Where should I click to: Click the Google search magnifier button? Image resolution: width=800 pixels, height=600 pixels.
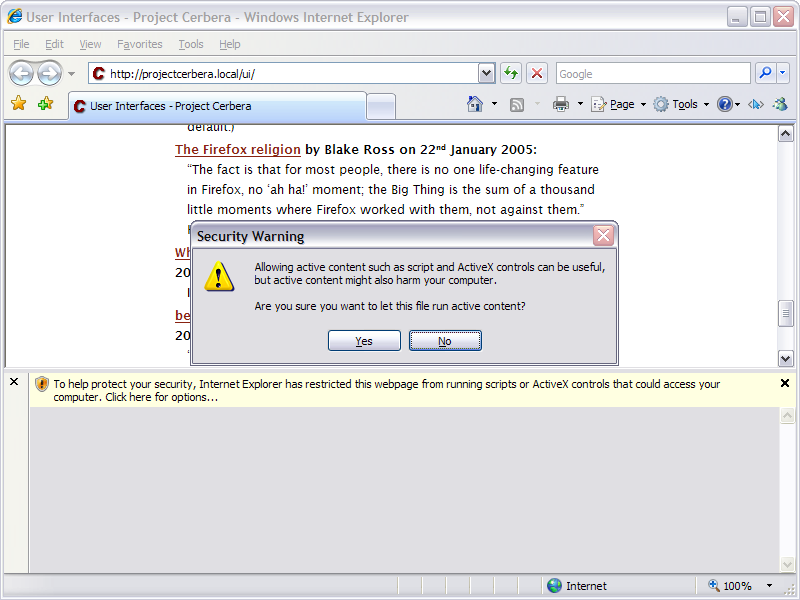[x=765, y=73]
